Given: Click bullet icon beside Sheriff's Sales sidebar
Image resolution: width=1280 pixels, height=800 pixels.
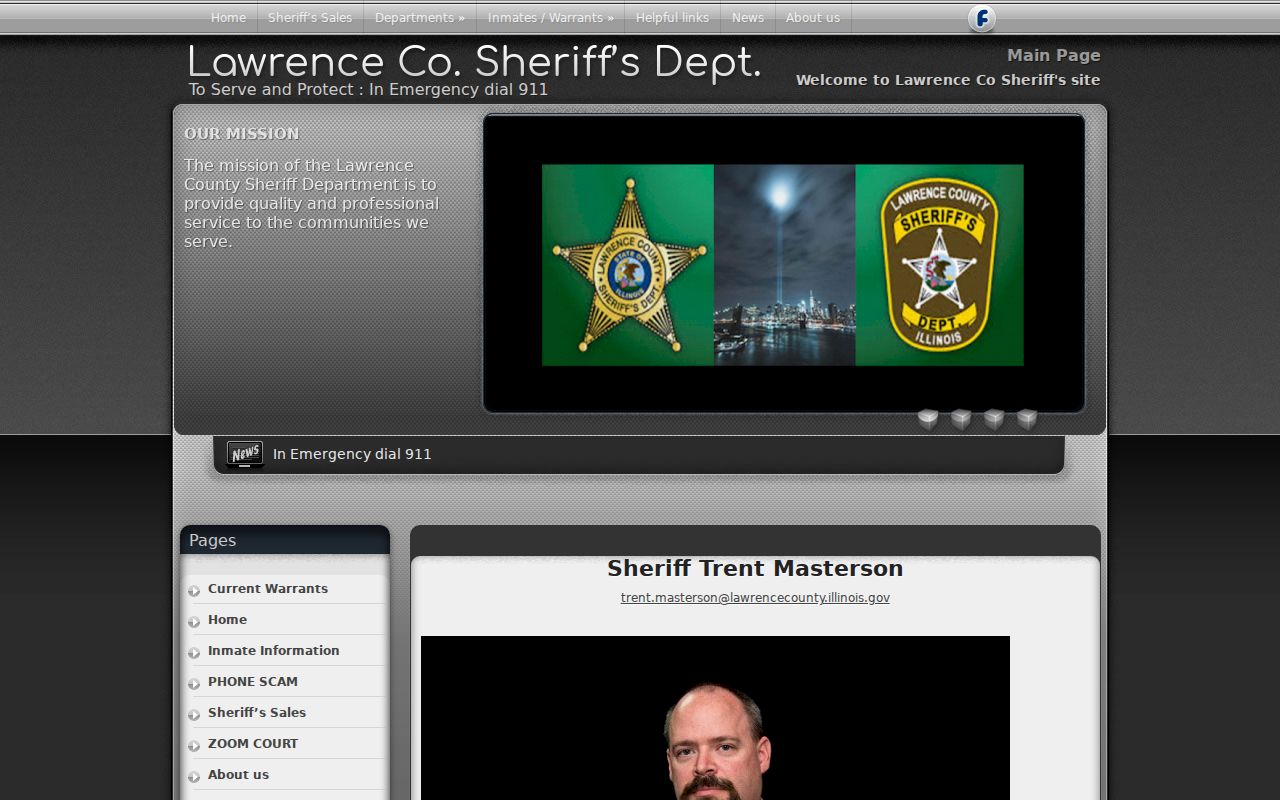Looking at the screenshot, I should 194,715.
